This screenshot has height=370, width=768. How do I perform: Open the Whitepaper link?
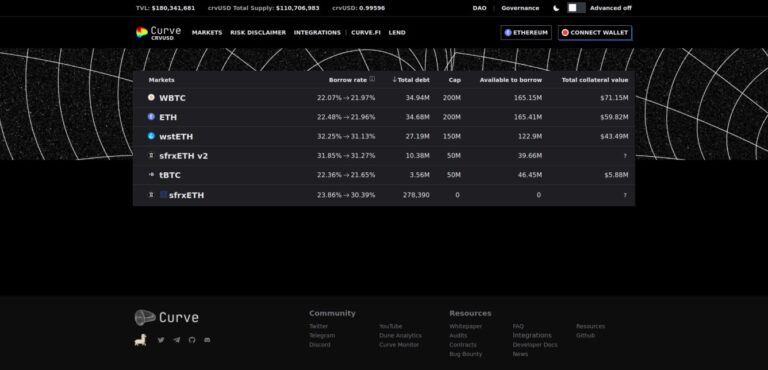click(x=465, y=326)
